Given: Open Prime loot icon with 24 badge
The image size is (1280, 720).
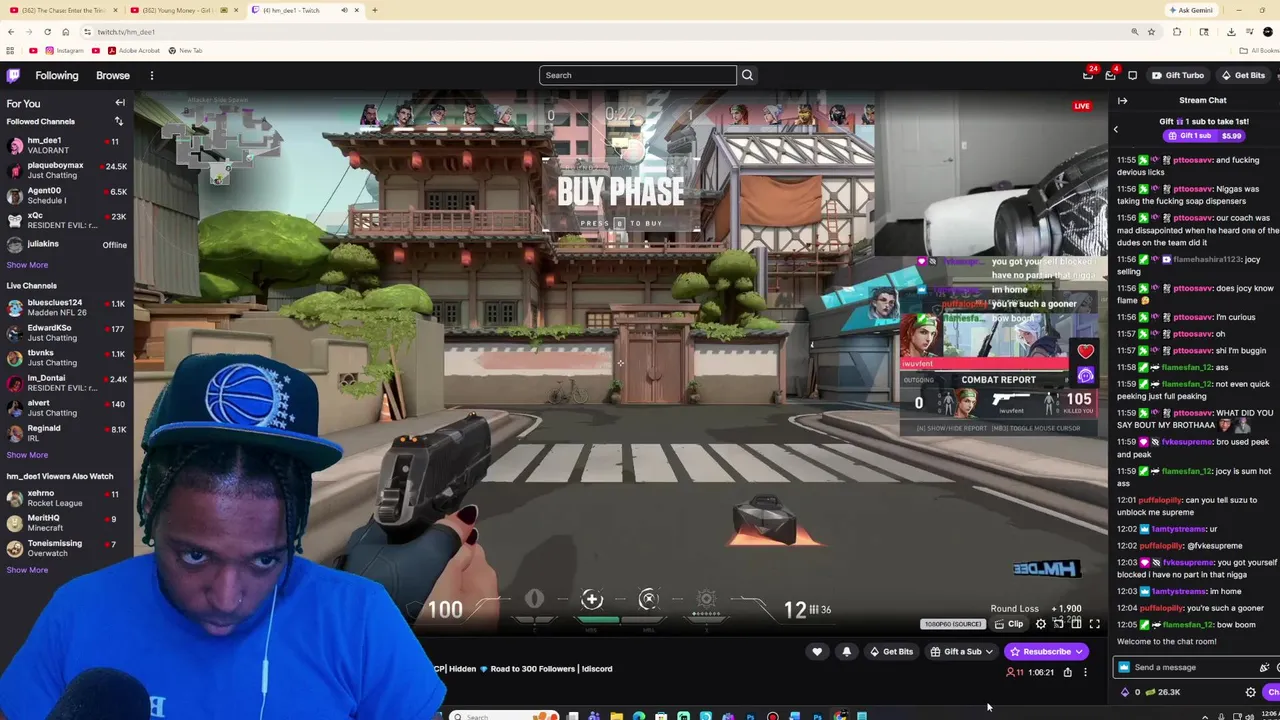Looking at the screenshot, I should pos(1088,75).
